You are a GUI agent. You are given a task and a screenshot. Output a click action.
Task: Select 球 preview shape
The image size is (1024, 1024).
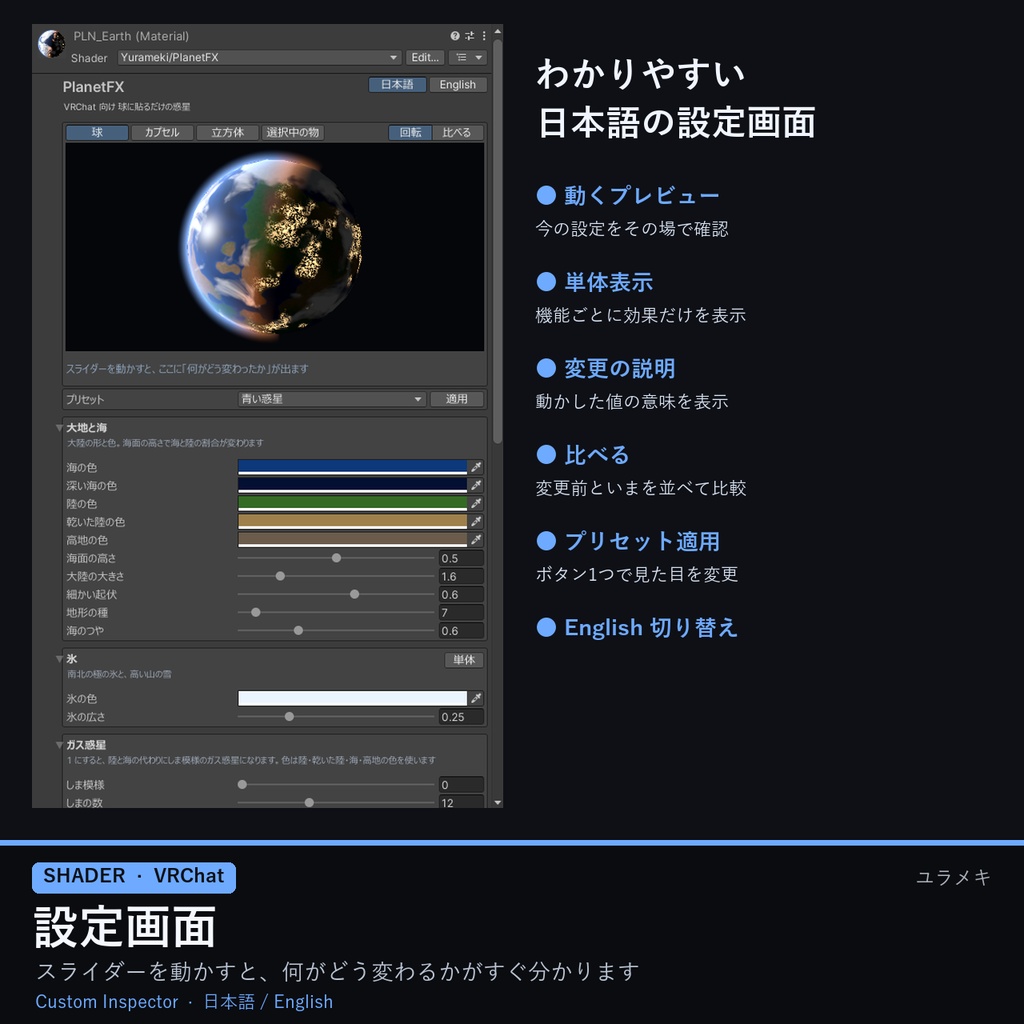tap(97, 133)
